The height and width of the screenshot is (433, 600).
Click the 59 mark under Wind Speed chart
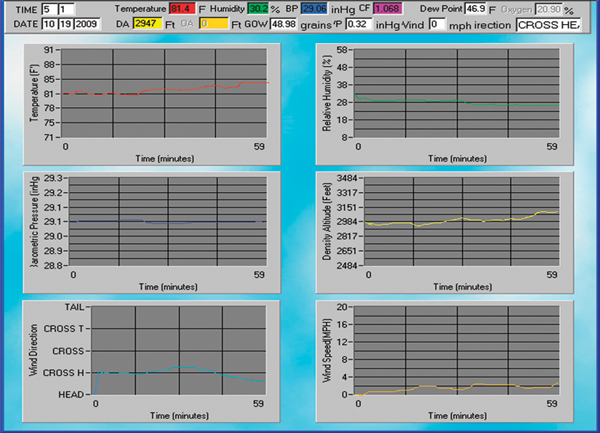[552, 404]
